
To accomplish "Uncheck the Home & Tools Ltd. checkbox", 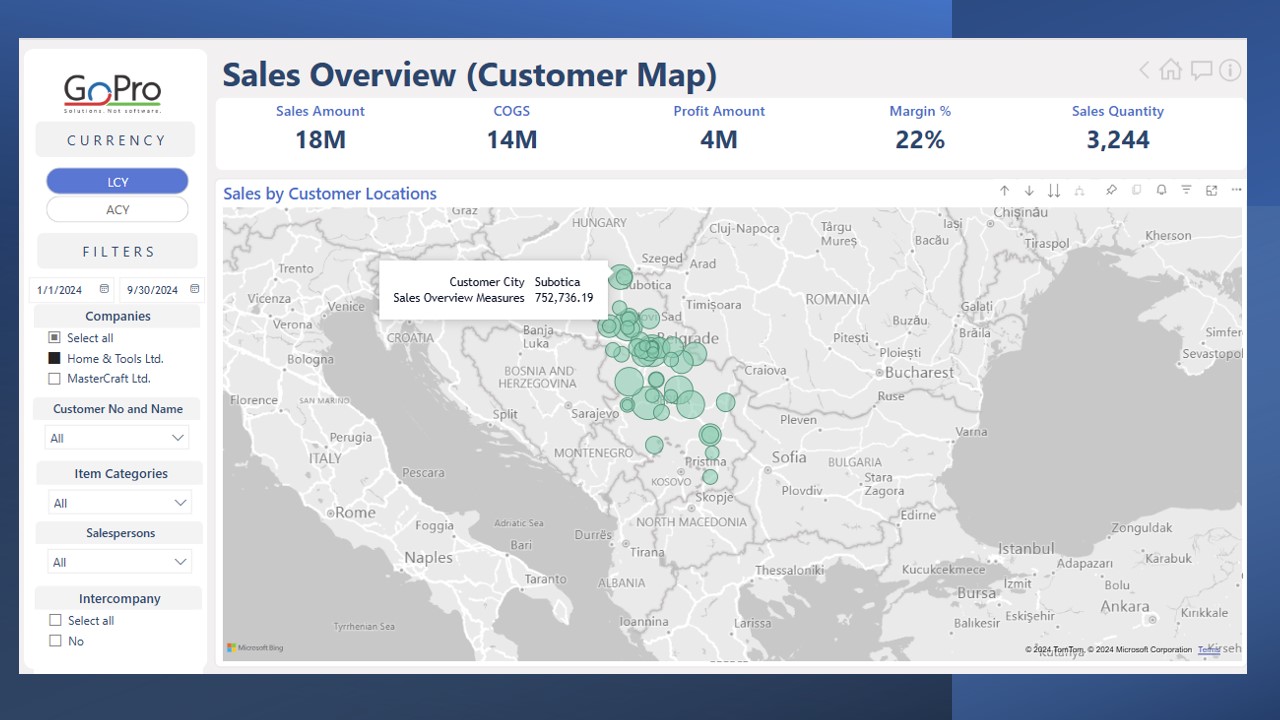I will click(x=55, y=358).
